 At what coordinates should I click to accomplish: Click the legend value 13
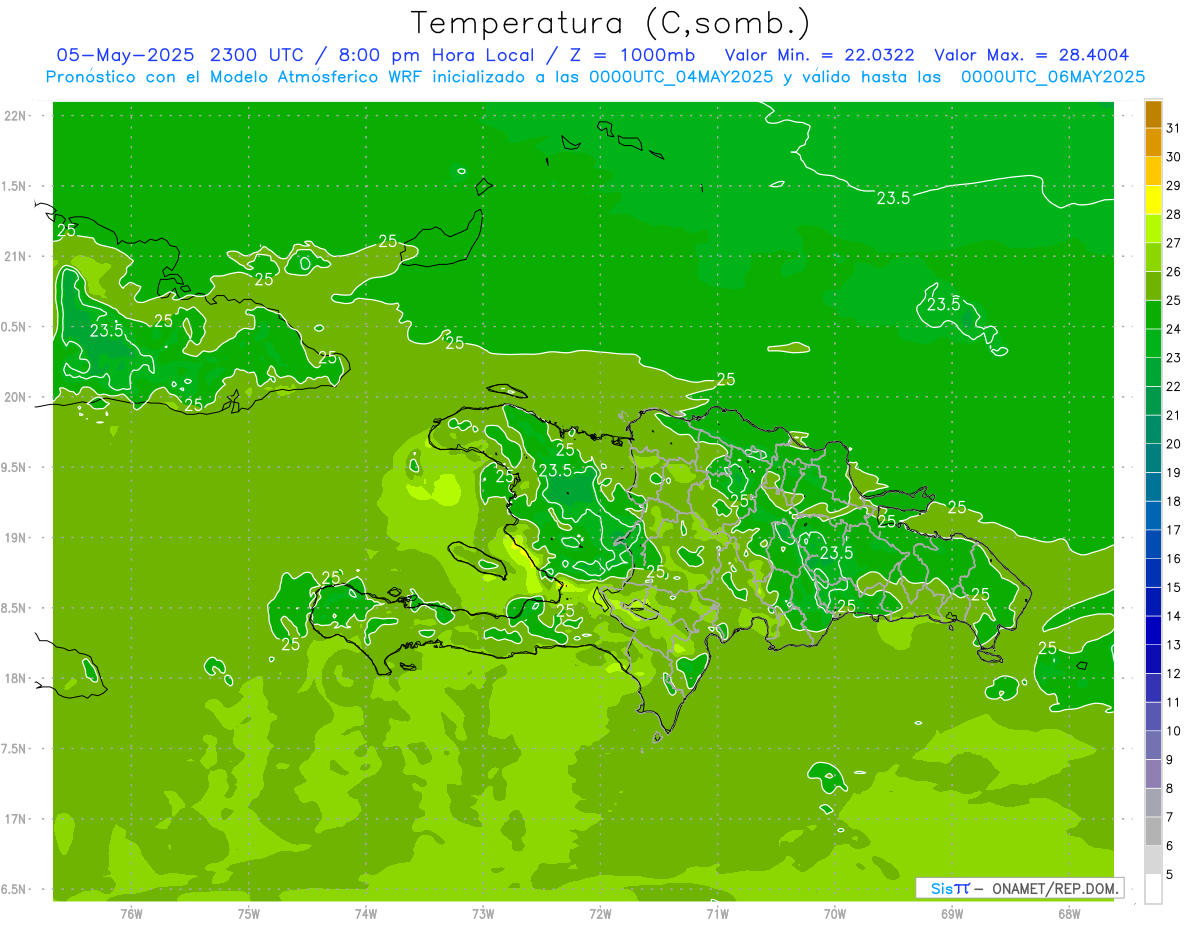1174,645
